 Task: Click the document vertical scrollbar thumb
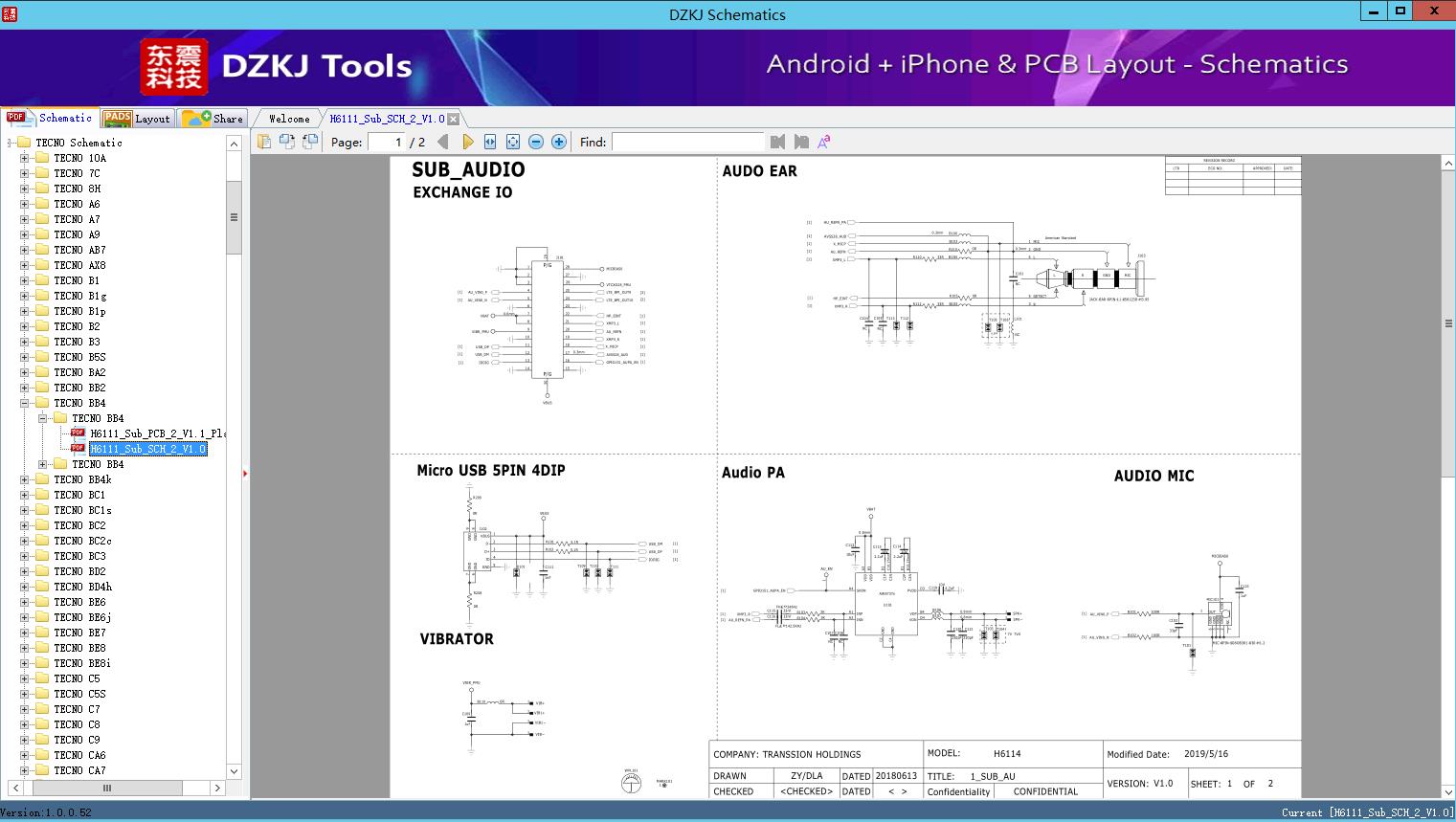pyautogui.click(x=1448, y=323)
